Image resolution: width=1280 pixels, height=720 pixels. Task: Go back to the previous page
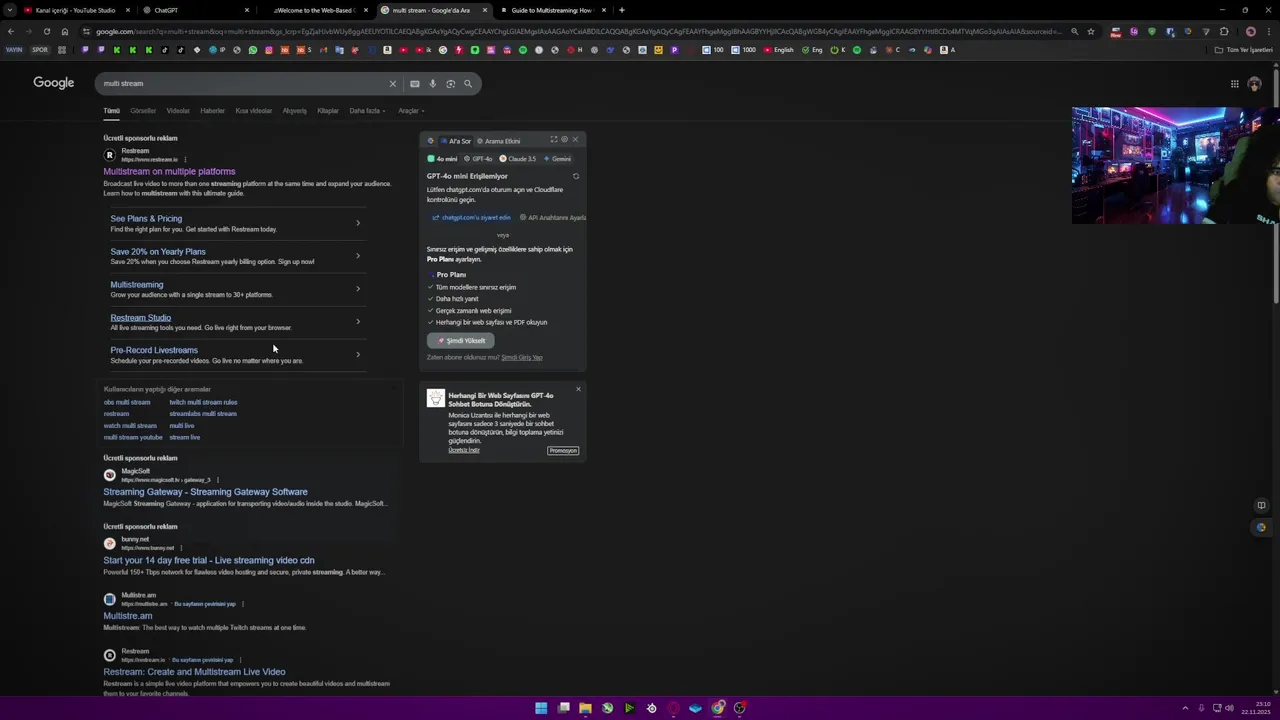pyautogui.click(x=11, y=31)
